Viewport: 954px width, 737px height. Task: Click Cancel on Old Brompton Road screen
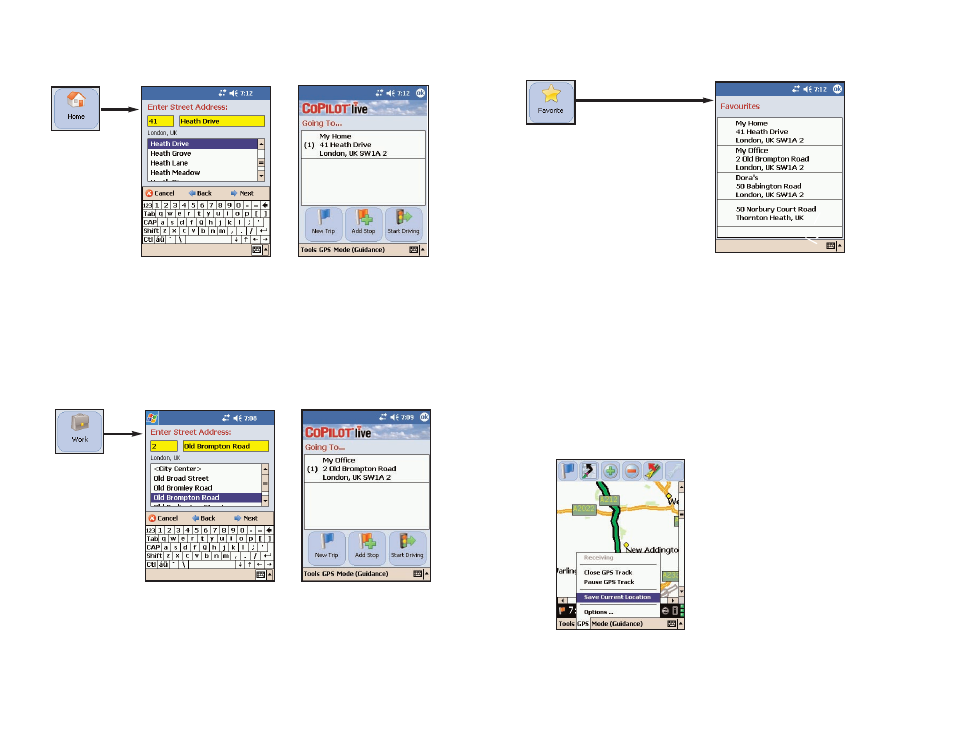click(x=163, y=519)
